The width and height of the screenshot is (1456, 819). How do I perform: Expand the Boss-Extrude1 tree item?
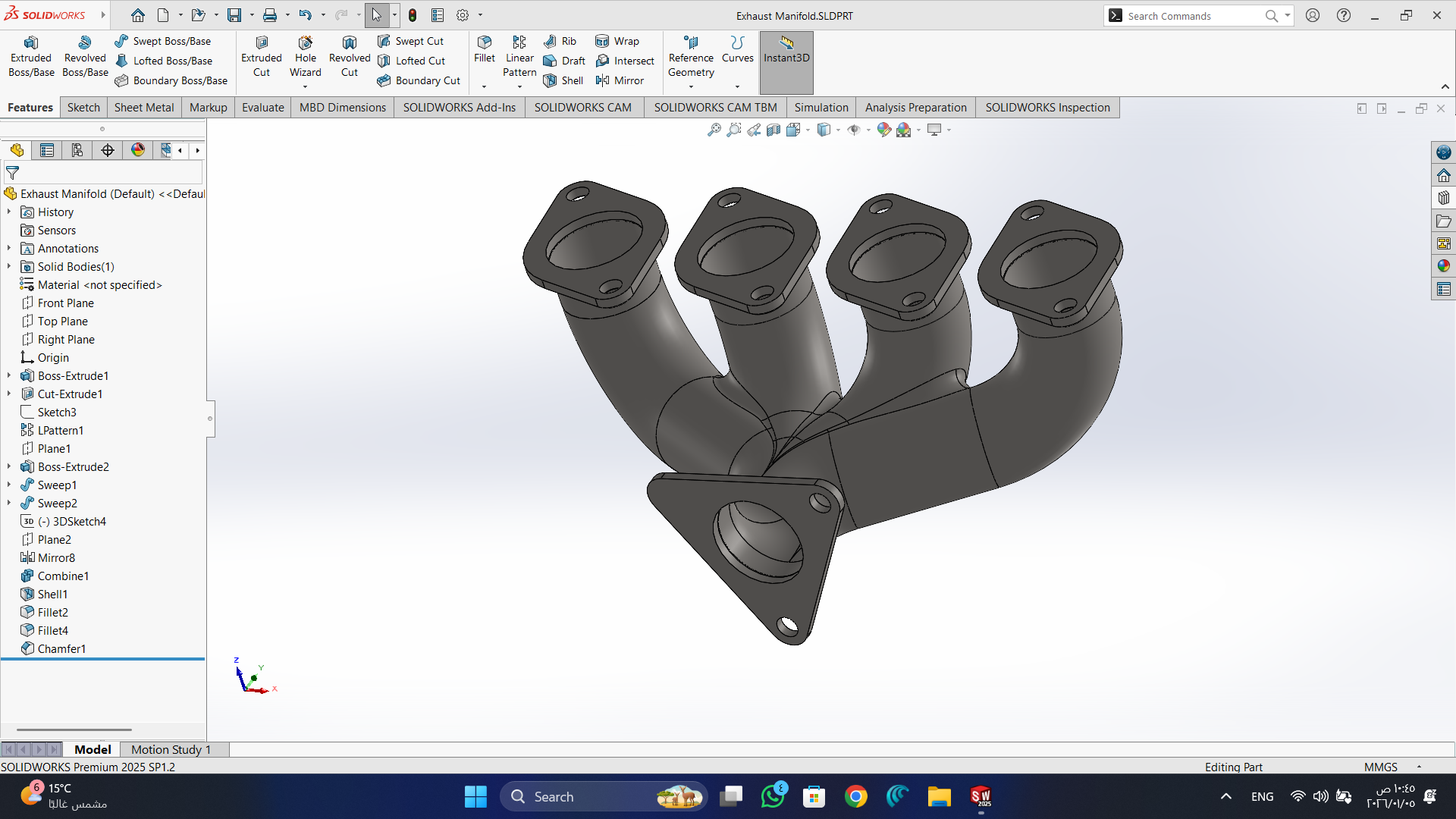(9, 375)
